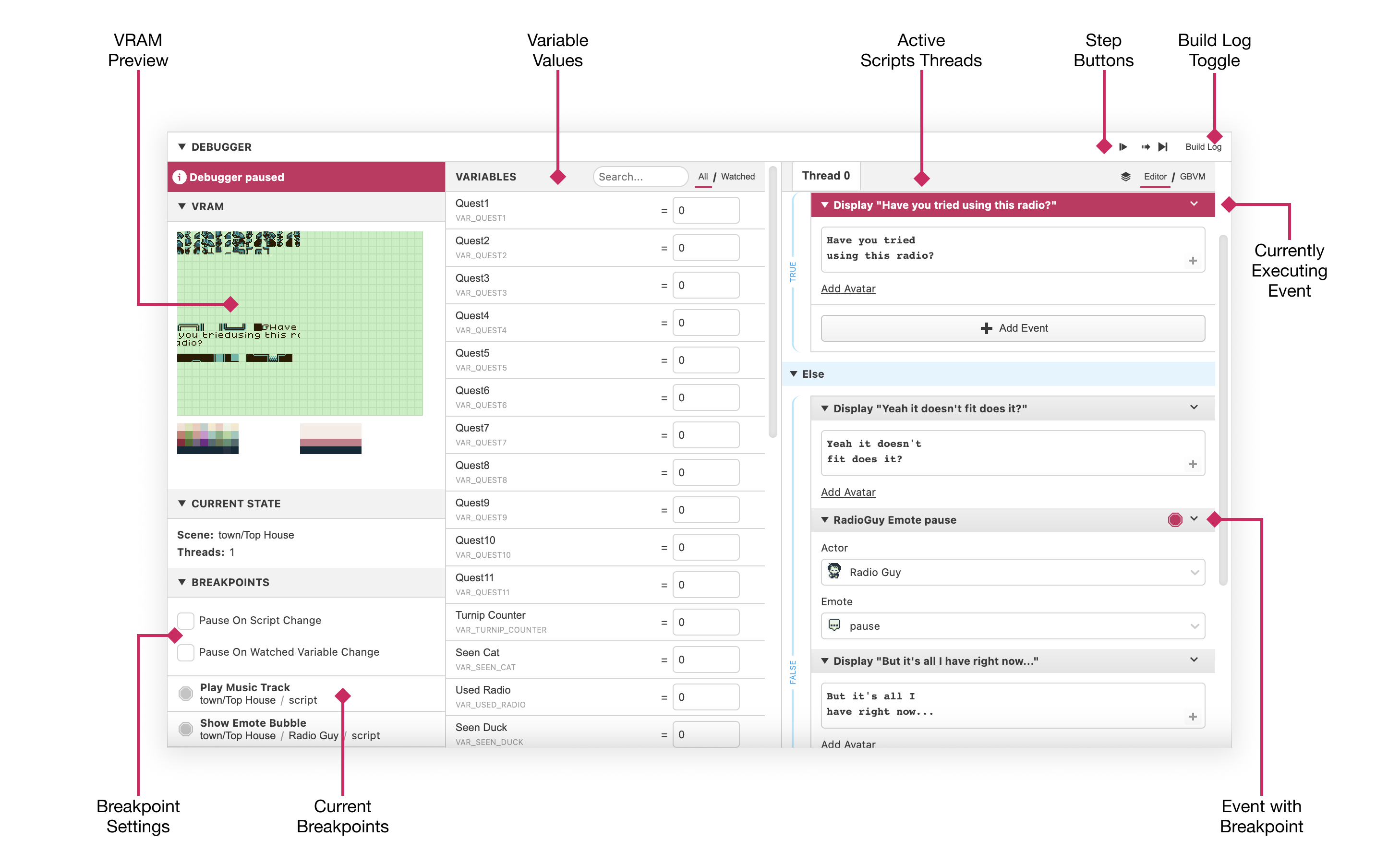Open the Radio Guy actor dropdown
1400x864 pixels.
1013,572
